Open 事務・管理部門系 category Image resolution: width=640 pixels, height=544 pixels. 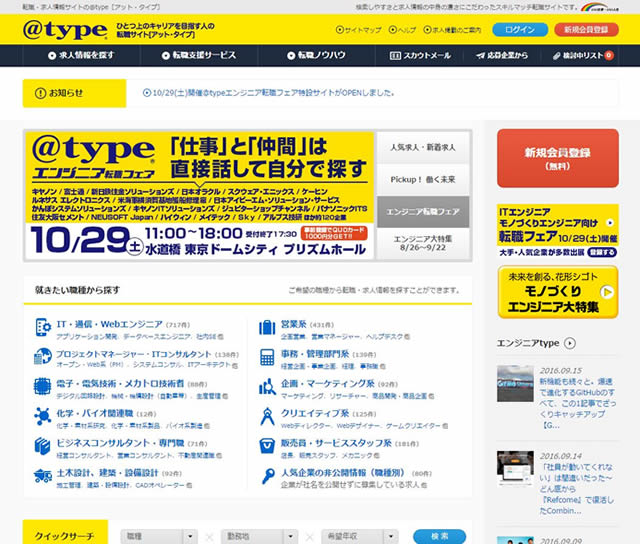(x=315, y=354)
